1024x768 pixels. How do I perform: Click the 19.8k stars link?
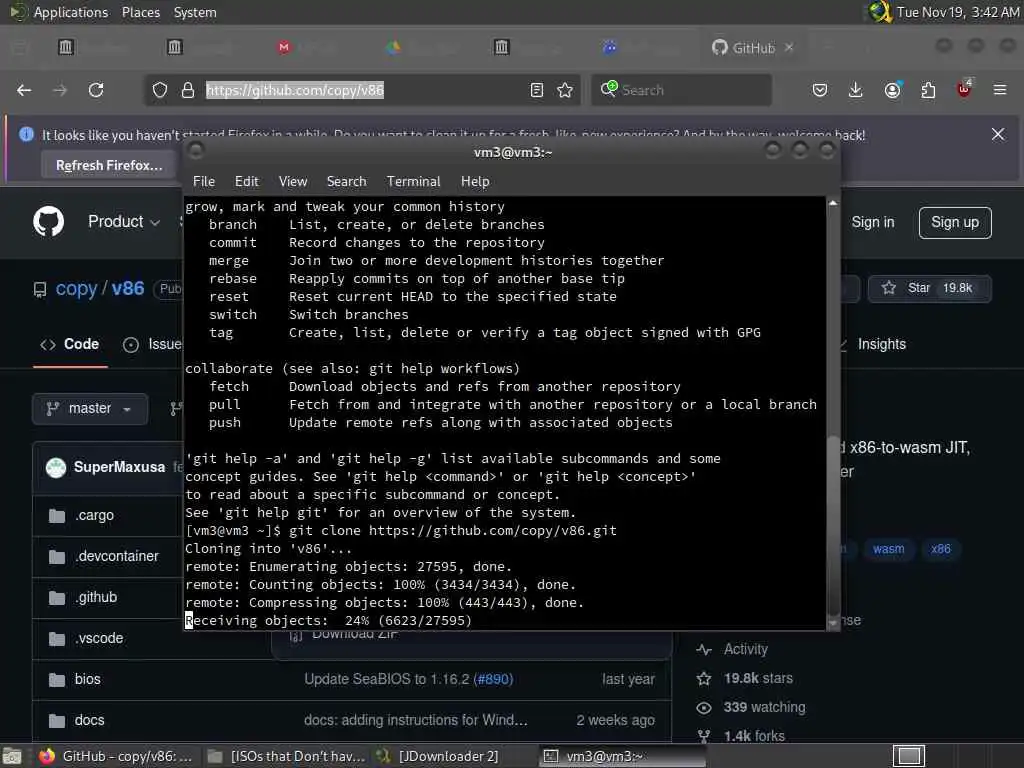click(x=758, y=679)
